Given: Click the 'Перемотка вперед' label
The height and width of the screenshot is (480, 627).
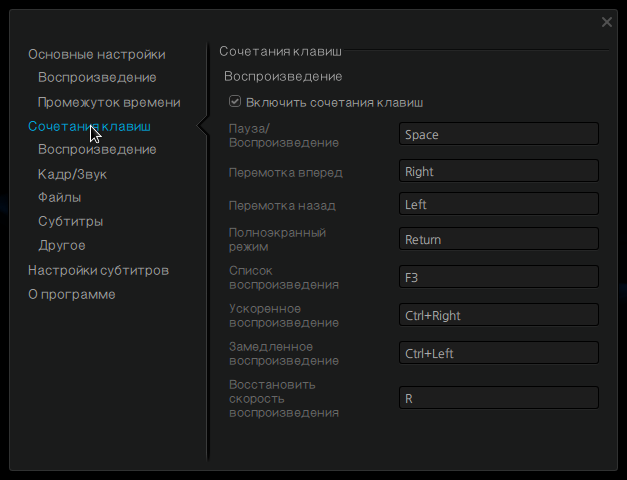Looking at the screenshot, I should pyautogui.click(x=286, y=172).
